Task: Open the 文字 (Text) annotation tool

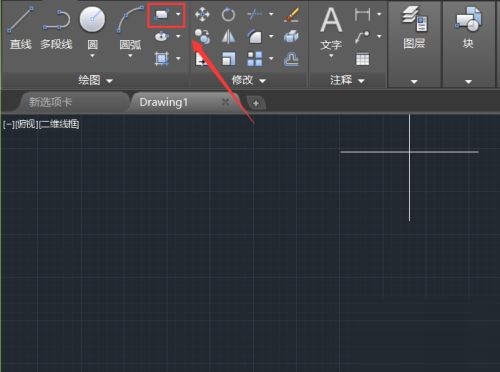Action: [331, 29]
